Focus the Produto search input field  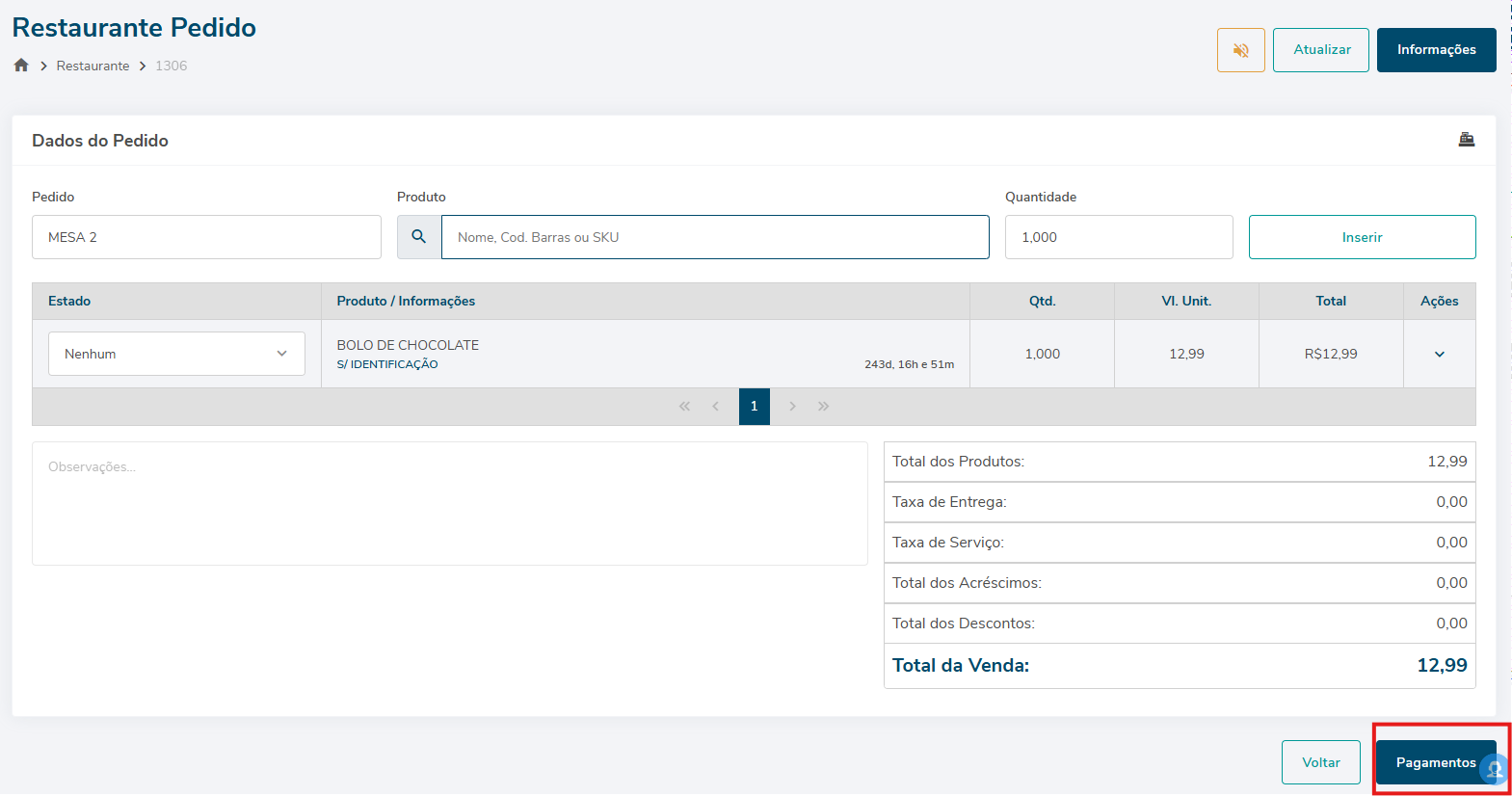pyautogui.click(x=714, y=237)
